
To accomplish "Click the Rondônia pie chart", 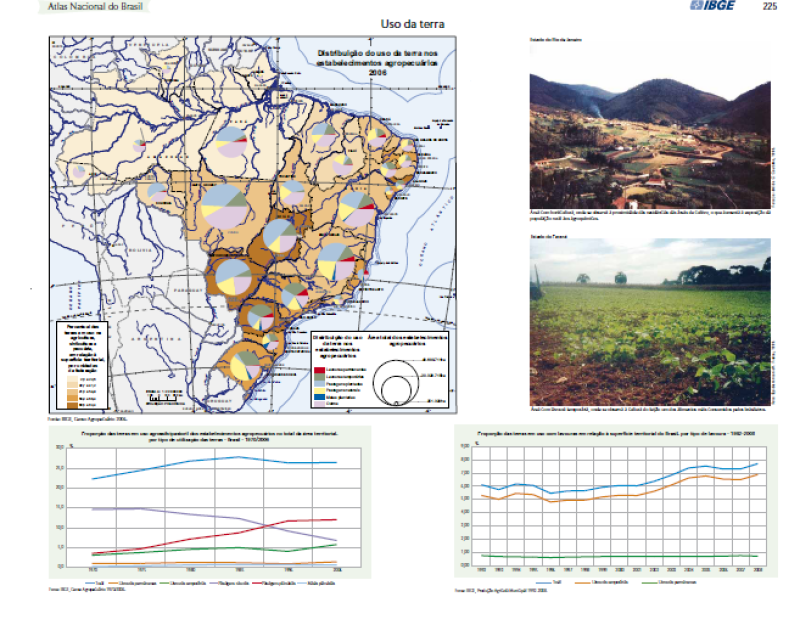I will [x=157, y=192].
